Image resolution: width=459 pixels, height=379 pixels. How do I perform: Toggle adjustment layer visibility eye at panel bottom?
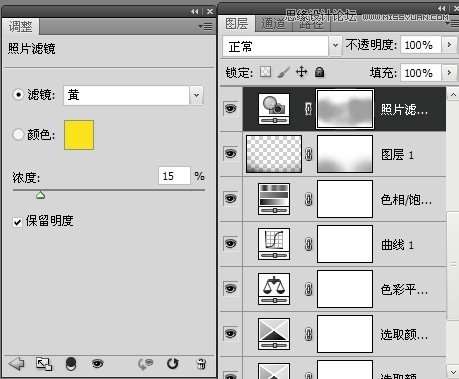pos(97,363)
